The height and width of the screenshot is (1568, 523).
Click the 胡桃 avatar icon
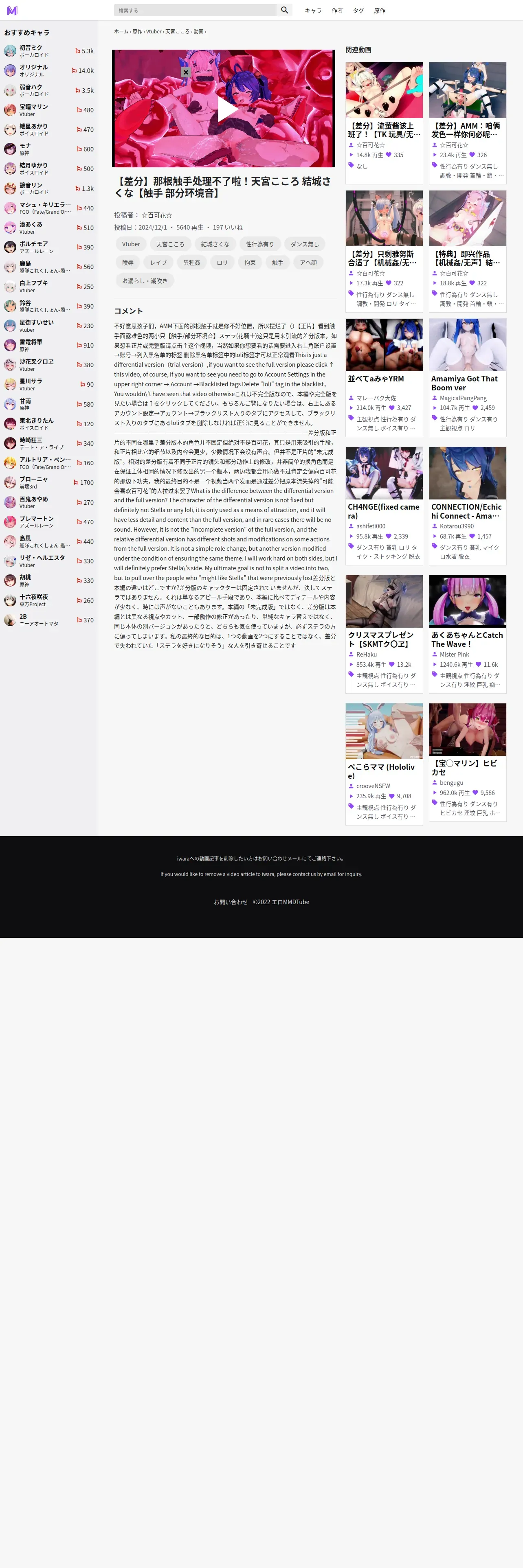tap(10, 581)
